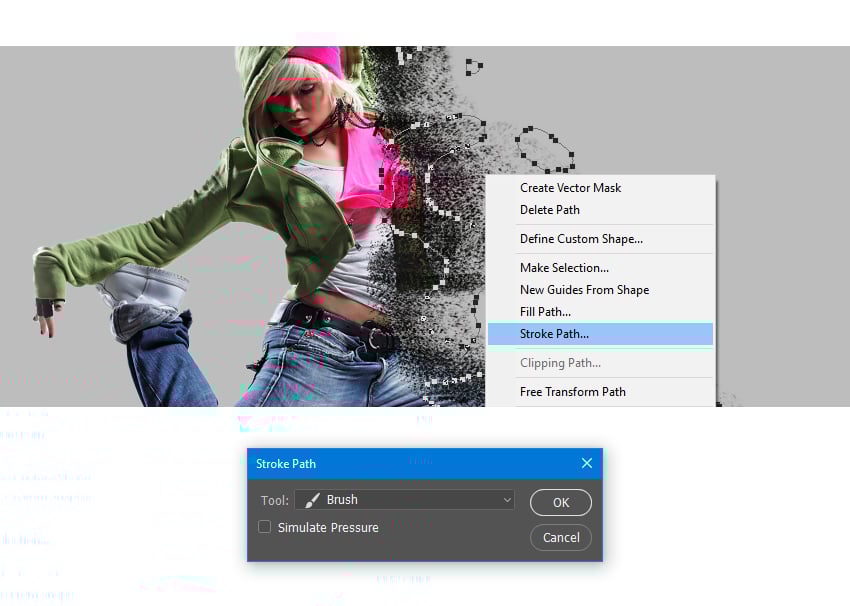Choose Make Selection from the menu

point(600,268)
